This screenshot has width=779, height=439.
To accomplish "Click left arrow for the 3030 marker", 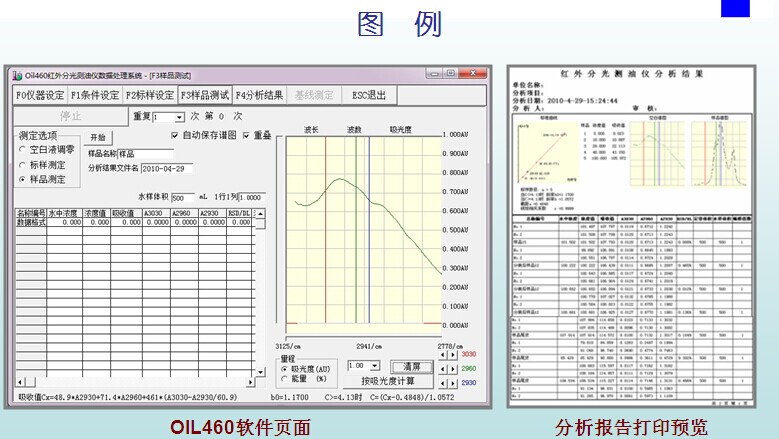I will click(x=443, y=355).
